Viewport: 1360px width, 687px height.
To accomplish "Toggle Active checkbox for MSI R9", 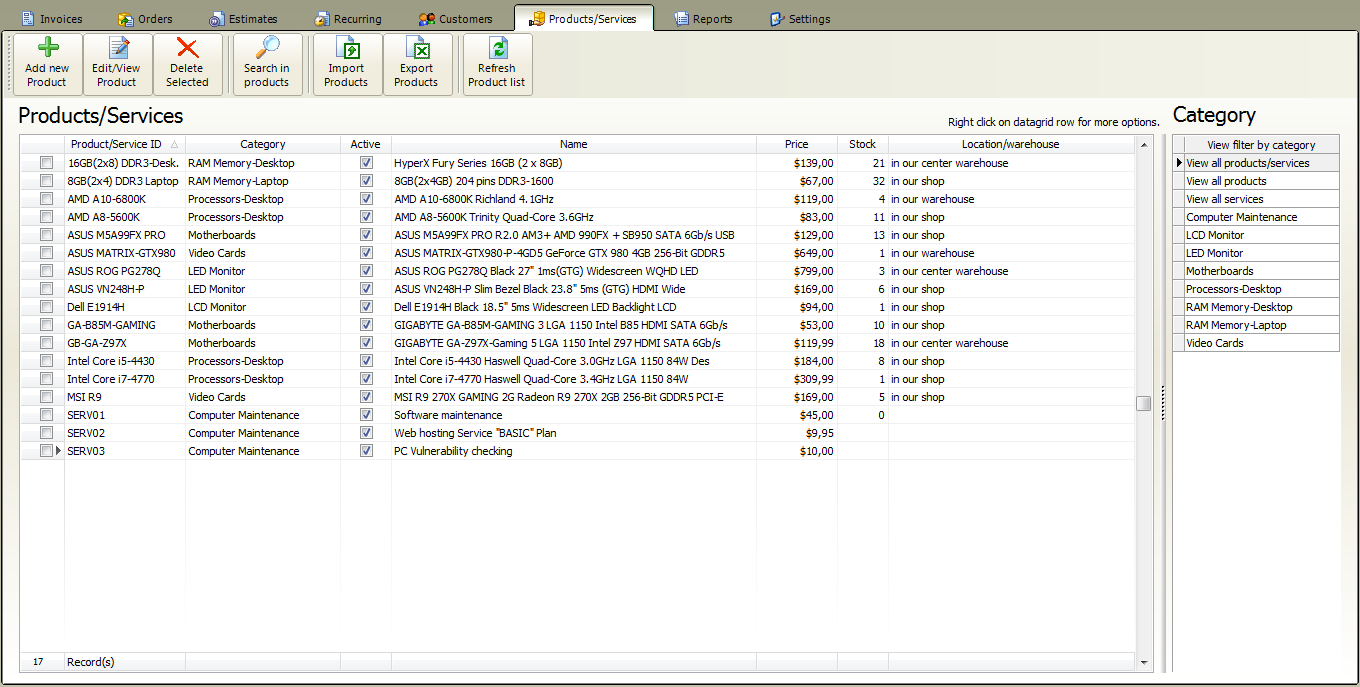I will [x=366, y=397].
